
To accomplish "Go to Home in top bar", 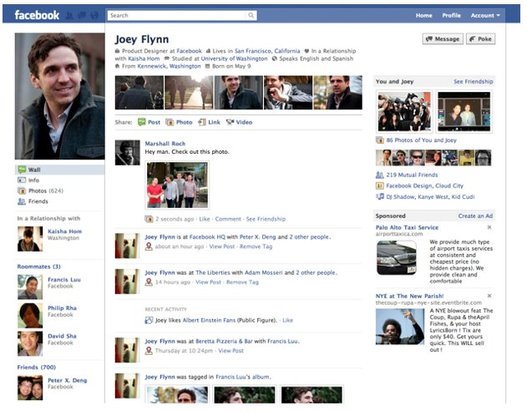I will point(424,15).
